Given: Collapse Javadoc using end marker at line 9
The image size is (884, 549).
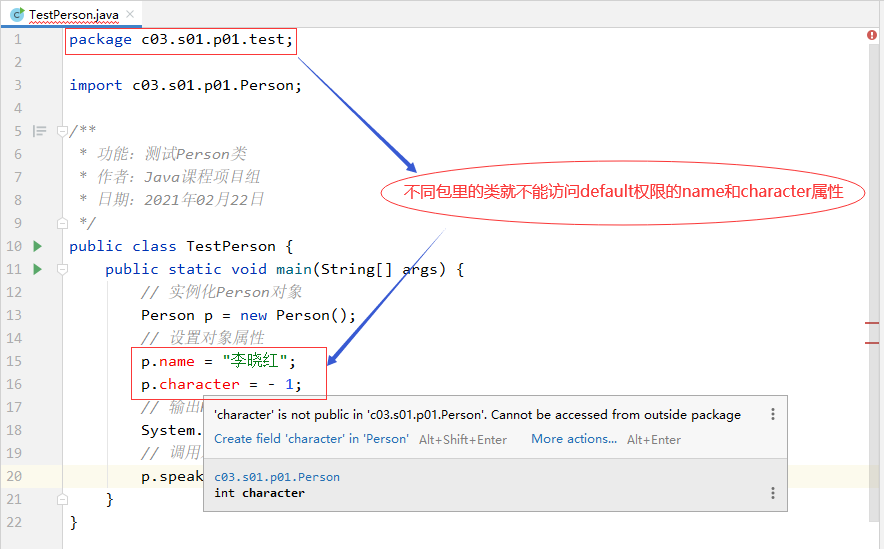Looking at the screenshot, I should 63,223.
